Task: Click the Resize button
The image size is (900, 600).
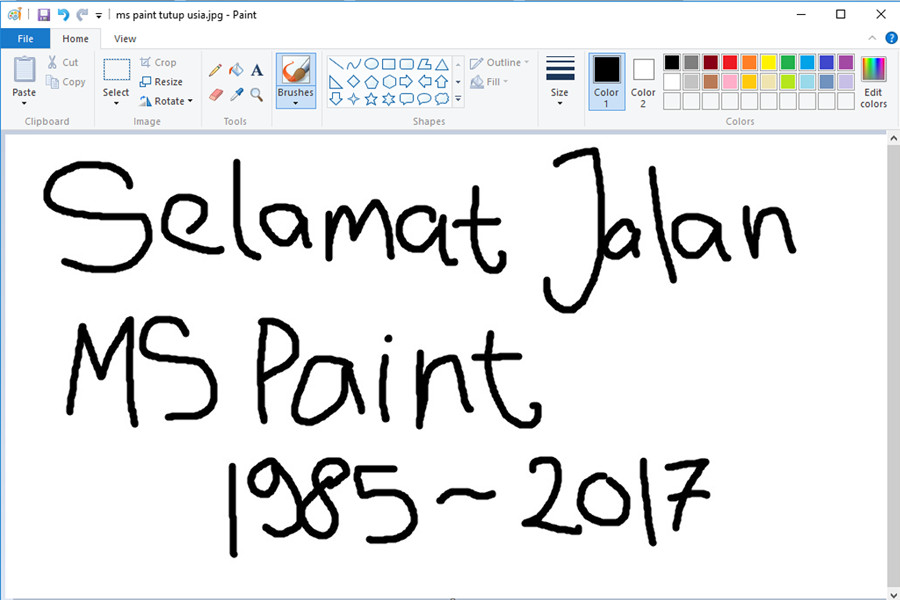Action: click(x=161, y=82)
